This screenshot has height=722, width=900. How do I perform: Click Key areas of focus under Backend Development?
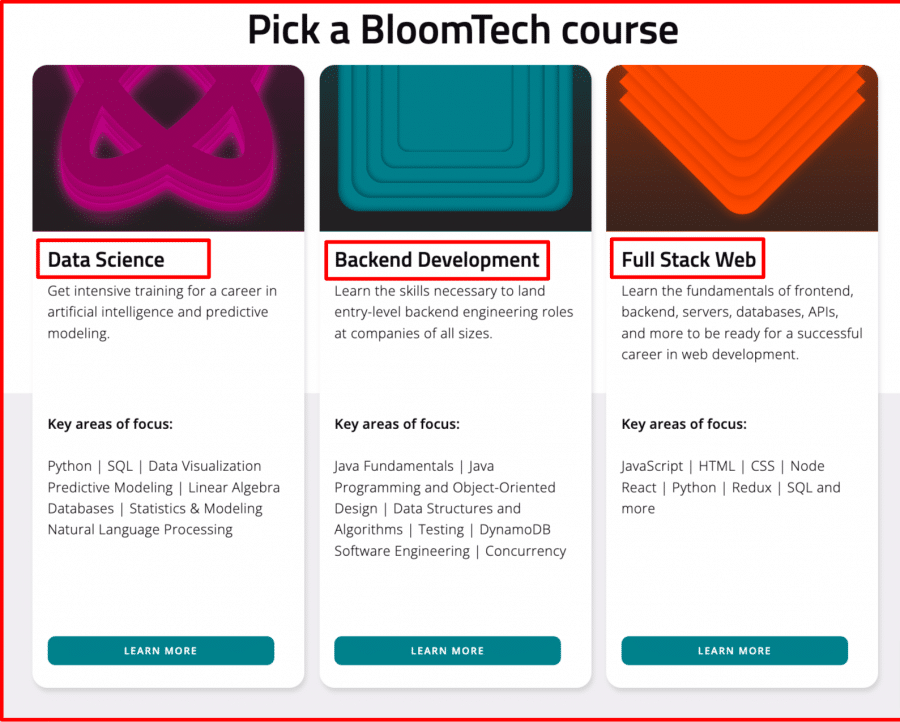coord(397,424)
